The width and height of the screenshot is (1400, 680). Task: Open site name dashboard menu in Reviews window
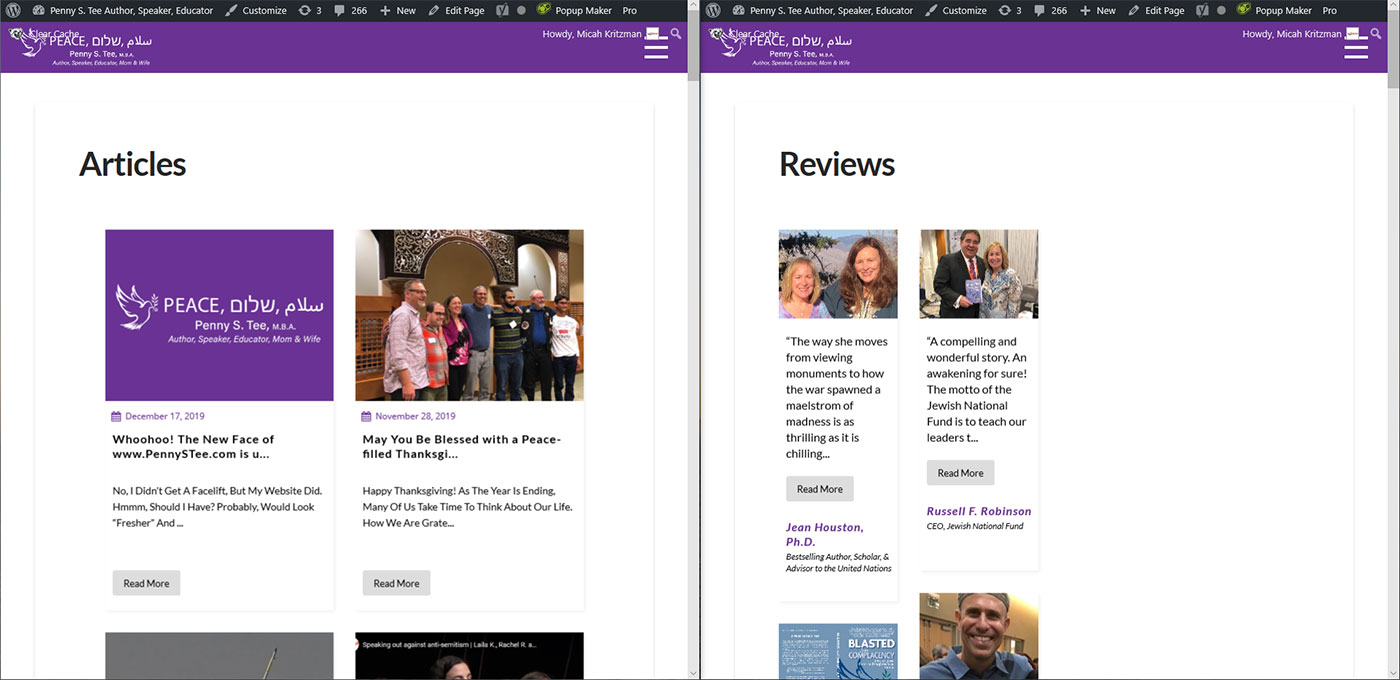click(x=822, y=10)
